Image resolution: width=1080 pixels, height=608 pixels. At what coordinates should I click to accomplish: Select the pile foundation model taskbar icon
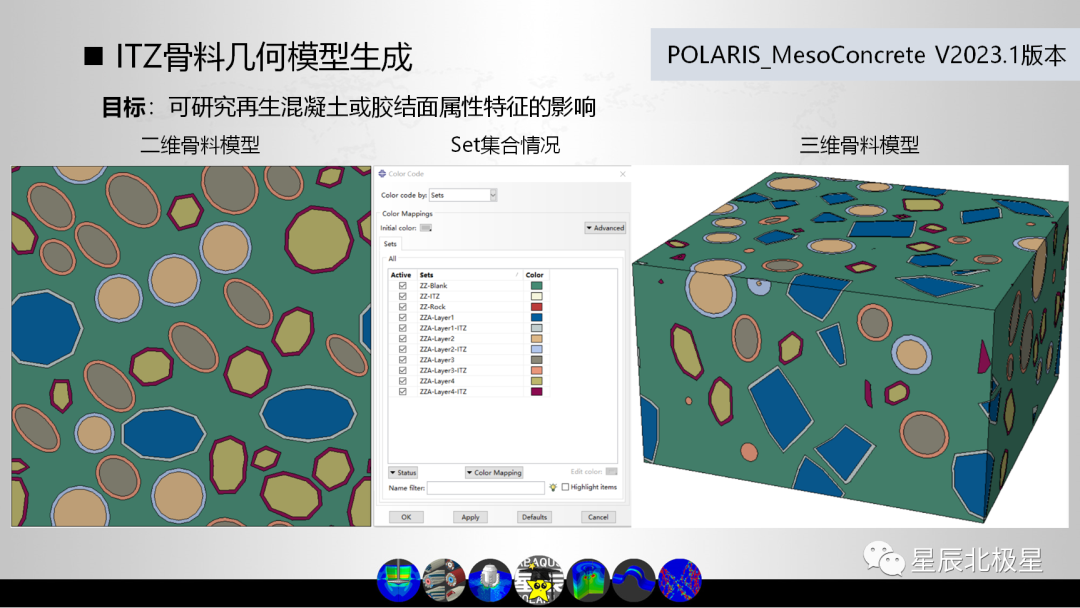[490, 580]
